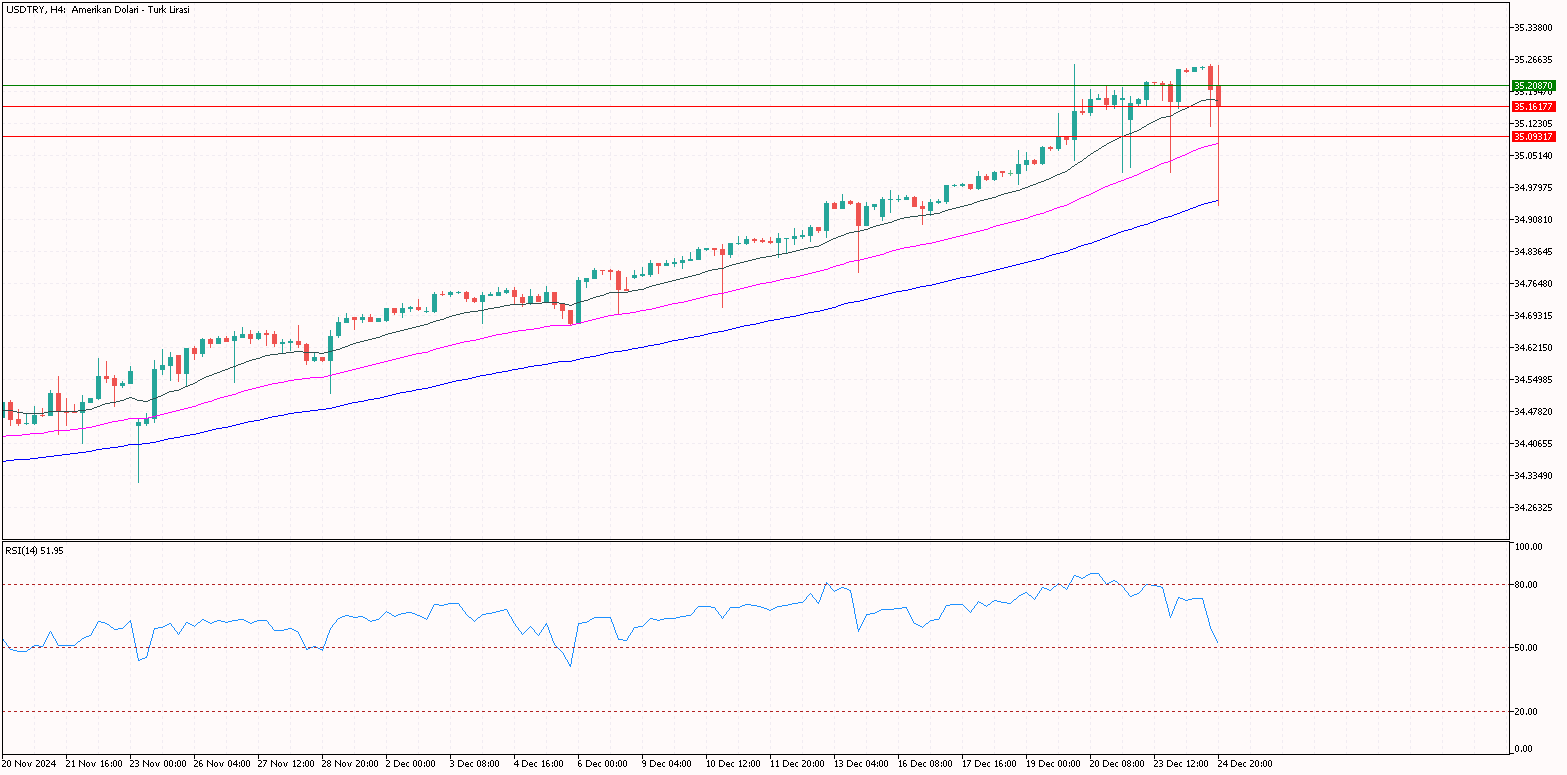Click the 19 Dec 00:00 time label
This screenshot has width=1567, height=775.
(x=1054, y=764)
